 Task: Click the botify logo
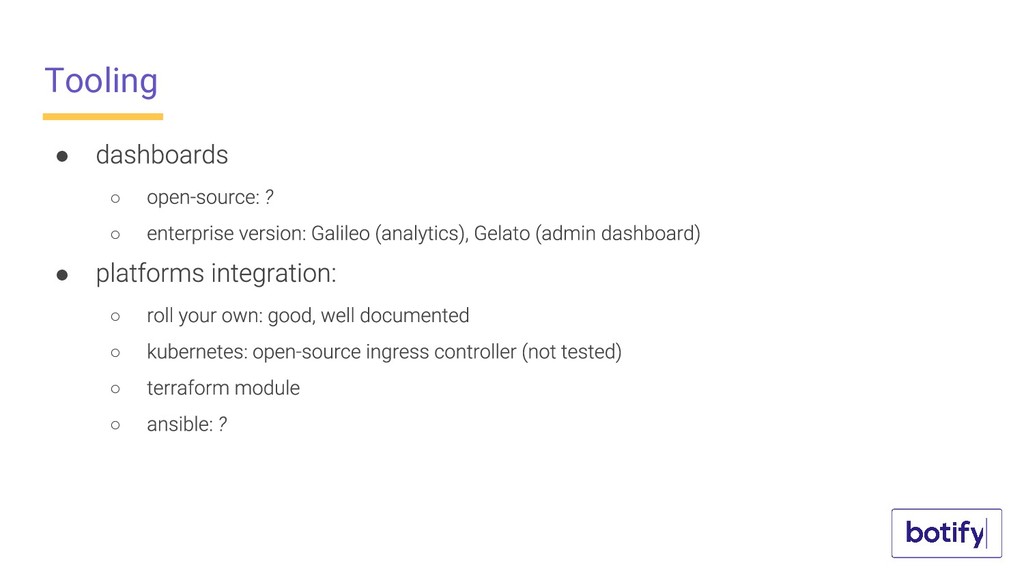tap(946, 533)
